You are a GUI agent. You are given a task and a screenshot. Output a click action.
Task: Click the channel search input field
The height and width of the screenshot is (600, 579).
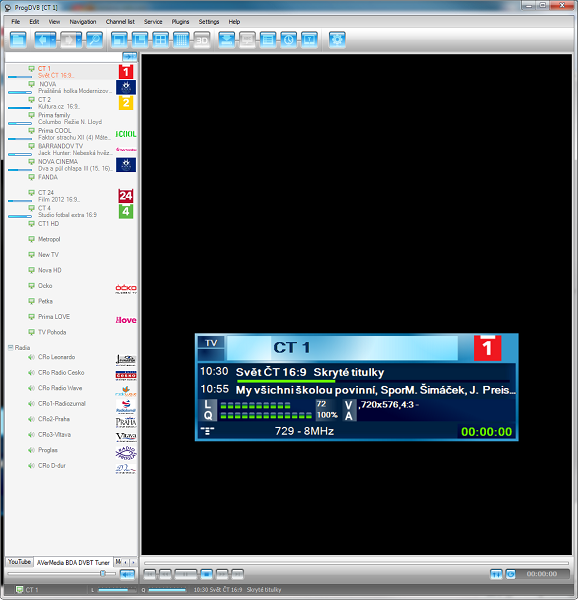tap(64, 57)
